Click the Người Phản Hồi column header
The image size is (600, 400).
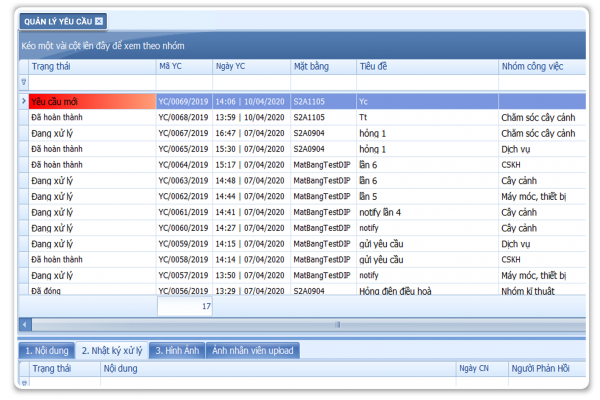[x=541, y=369]
